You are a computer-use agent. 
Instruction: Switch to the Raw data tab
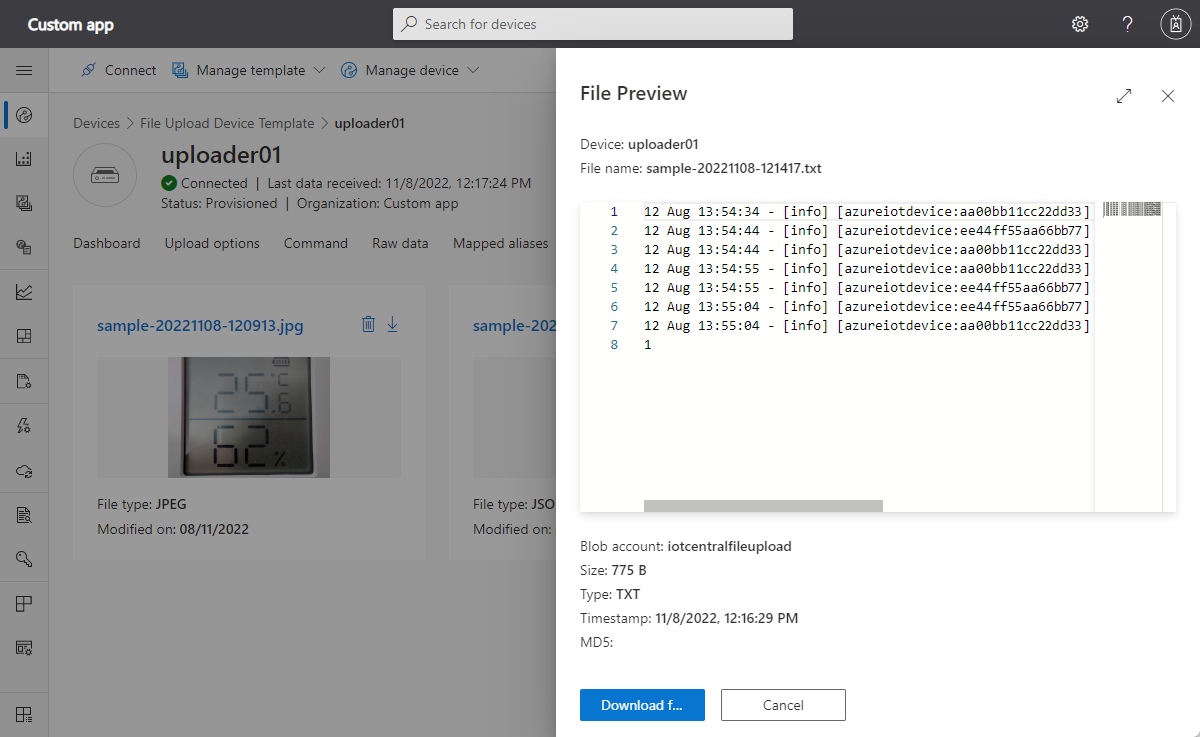pos(400,243)
